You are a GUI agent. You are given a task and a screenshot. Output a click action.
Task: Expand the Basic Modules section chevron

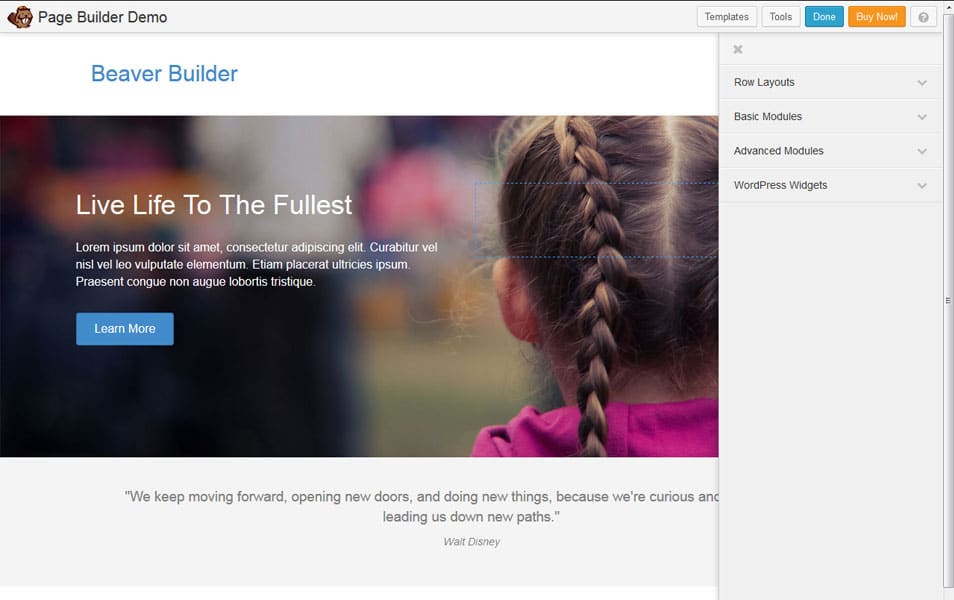coord(922,116)
